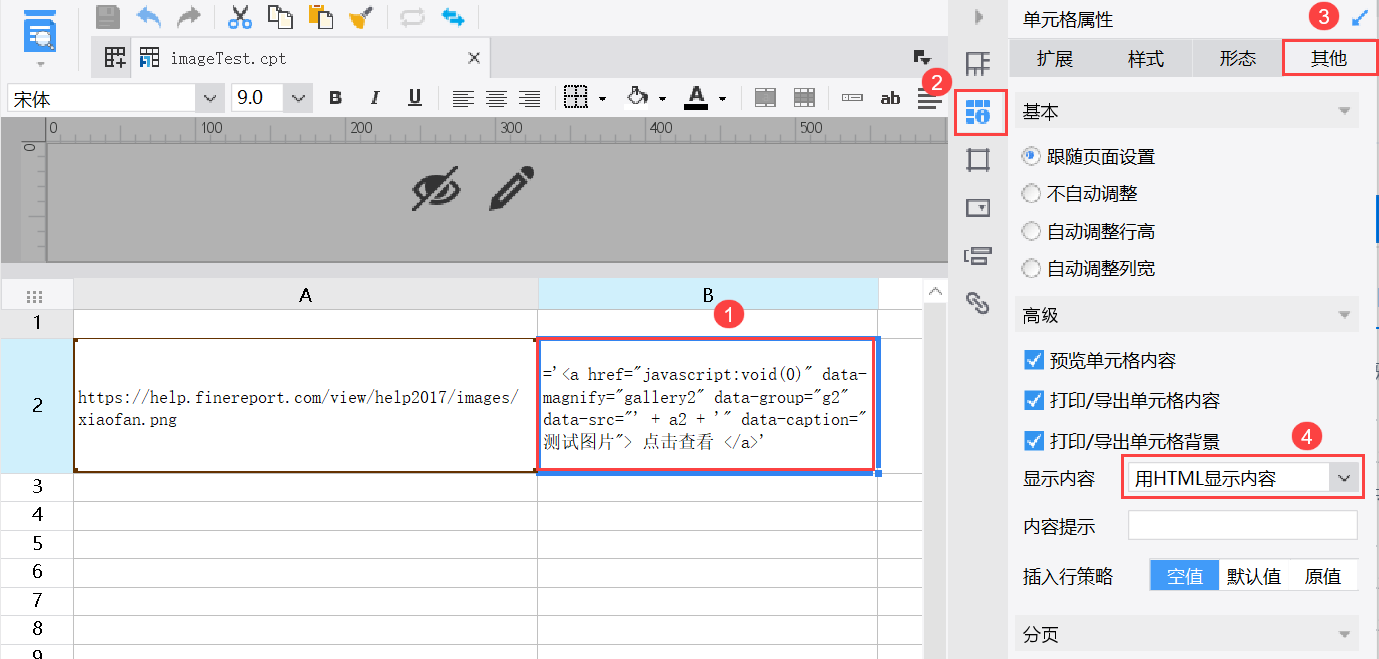Collapse the right panel with the arrow

click(x=978, y=17)
